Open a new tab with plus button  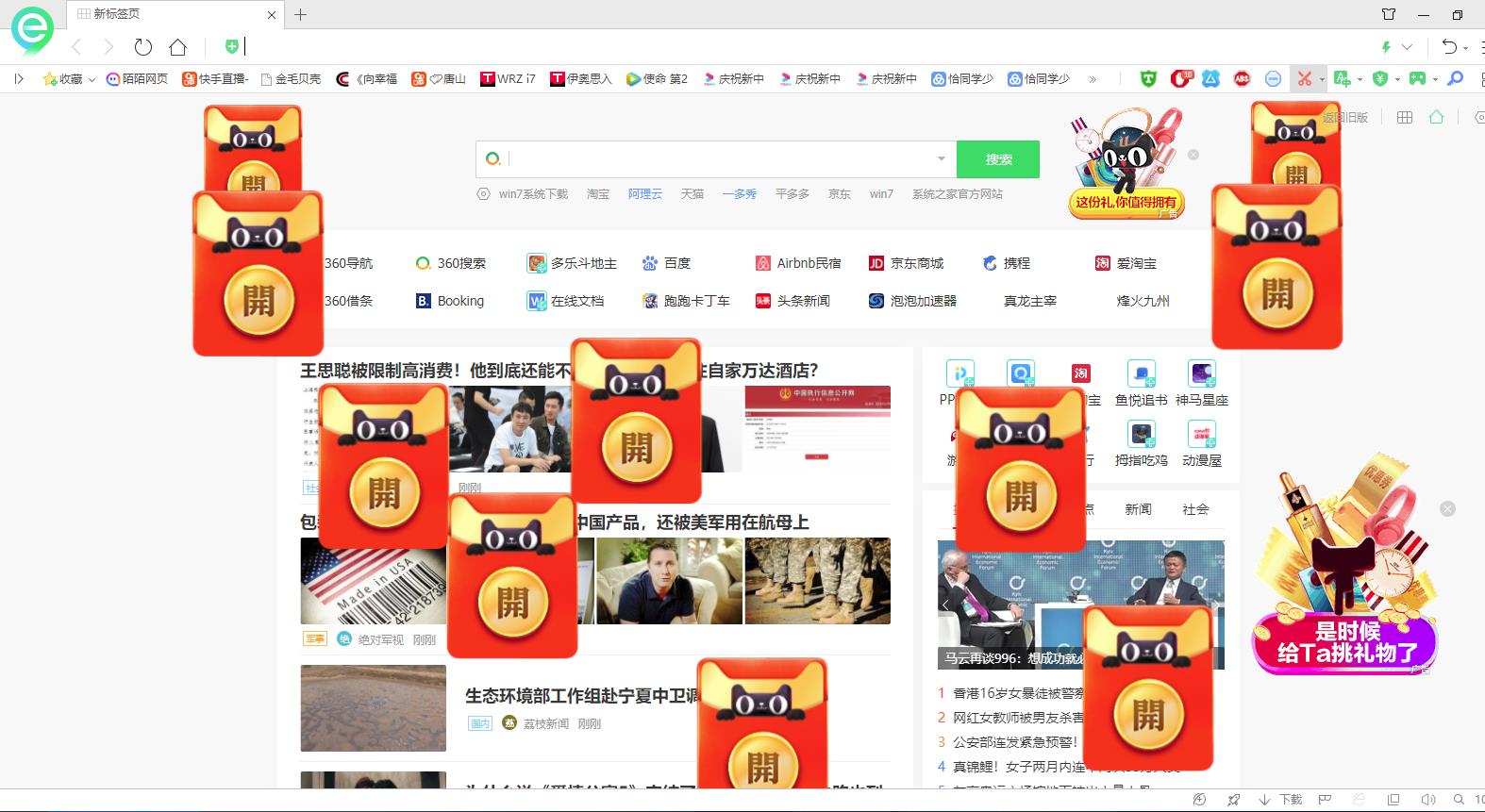(300, 14)
